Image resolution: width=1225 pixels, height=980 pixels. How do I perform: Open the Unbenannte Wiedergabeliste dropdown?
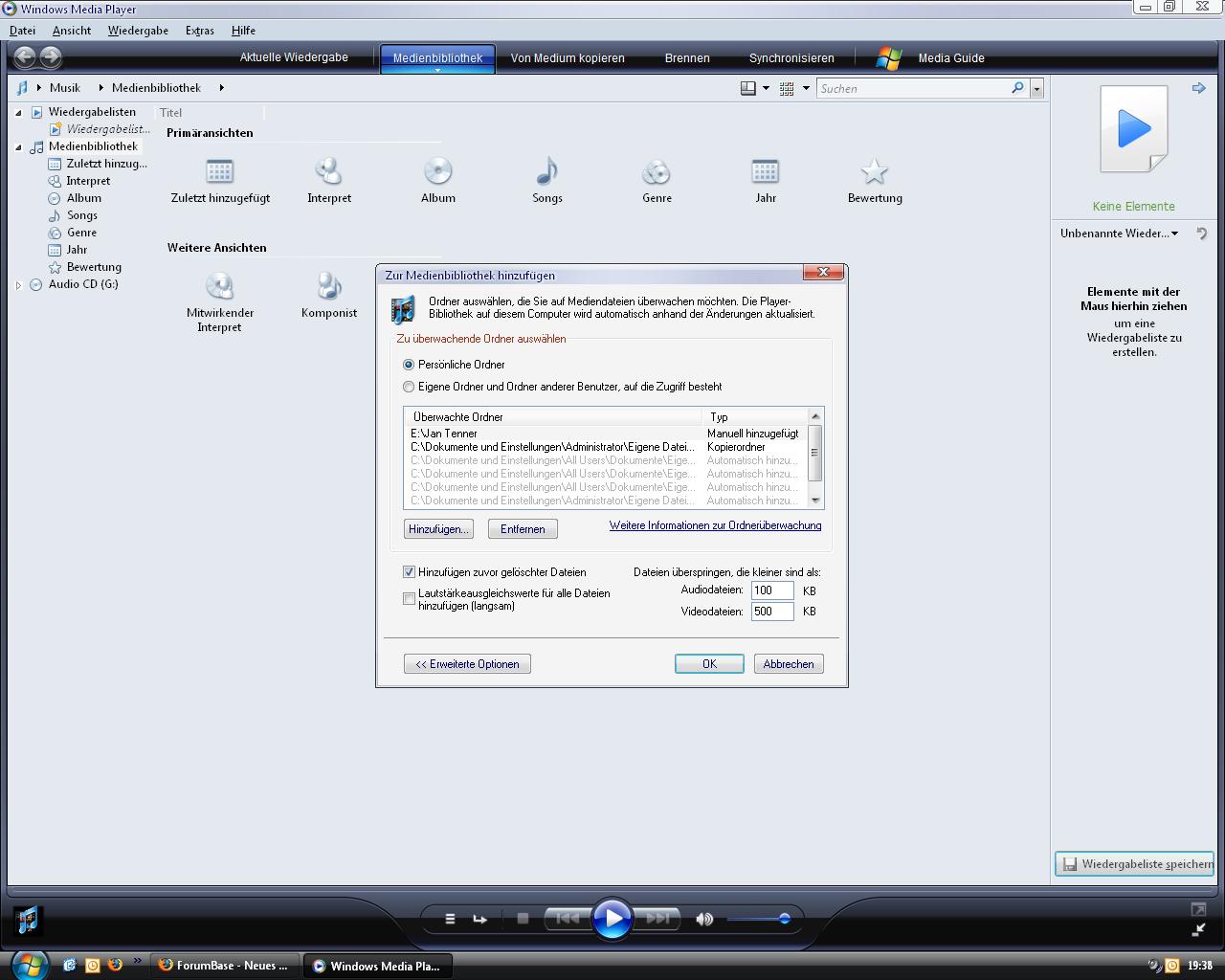[x=1174, y=234]
